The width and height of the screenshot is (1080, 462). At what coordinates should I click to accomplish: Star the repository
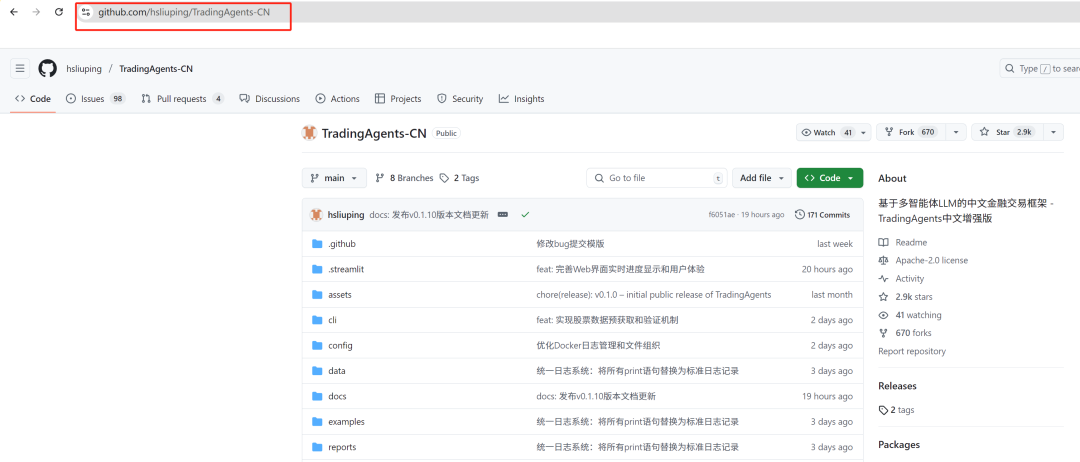1007,132
